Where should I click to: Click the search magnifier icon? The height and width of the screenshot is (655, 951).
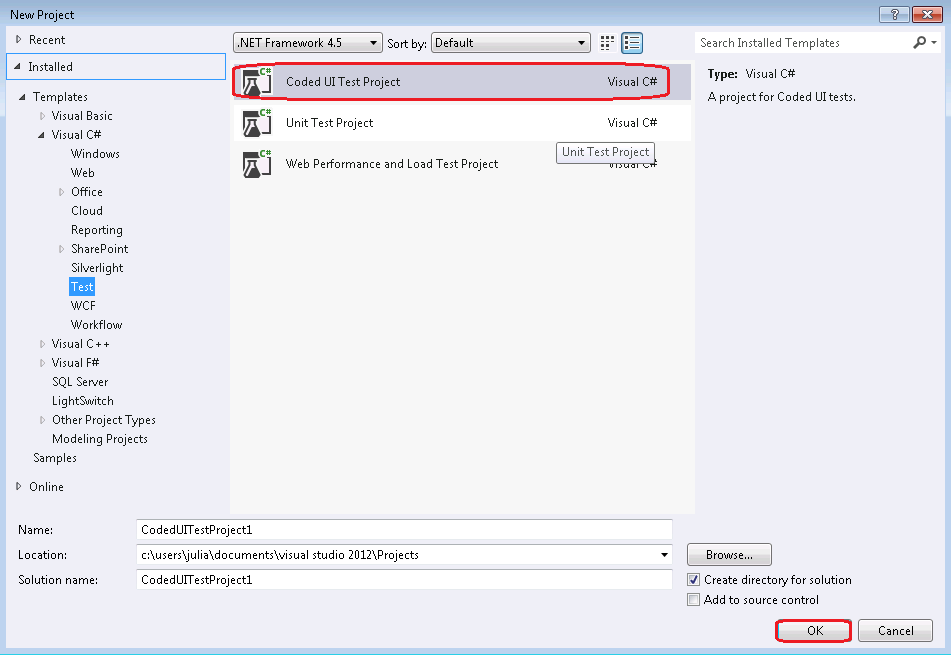(919, 42)
